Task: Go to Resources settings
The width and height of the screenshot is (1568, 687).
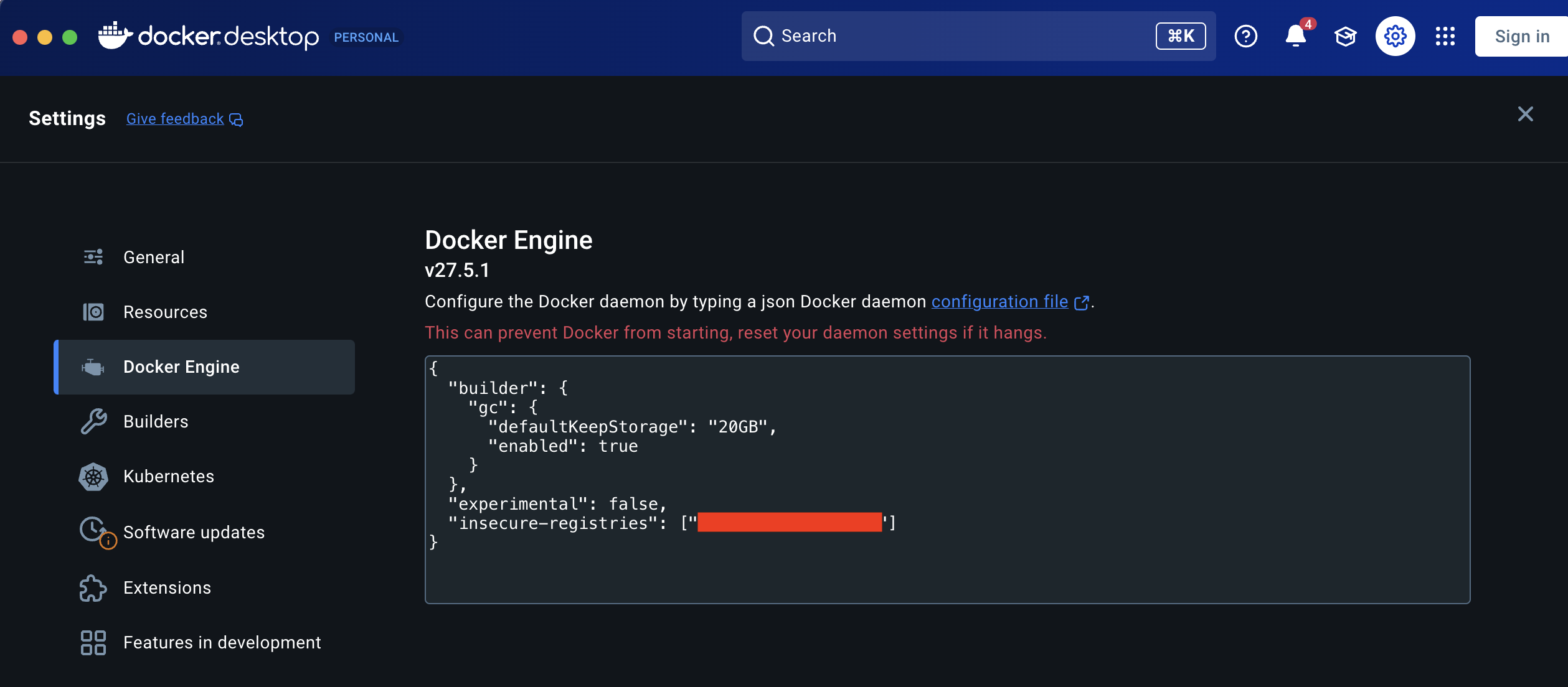Action: [165, 312]
